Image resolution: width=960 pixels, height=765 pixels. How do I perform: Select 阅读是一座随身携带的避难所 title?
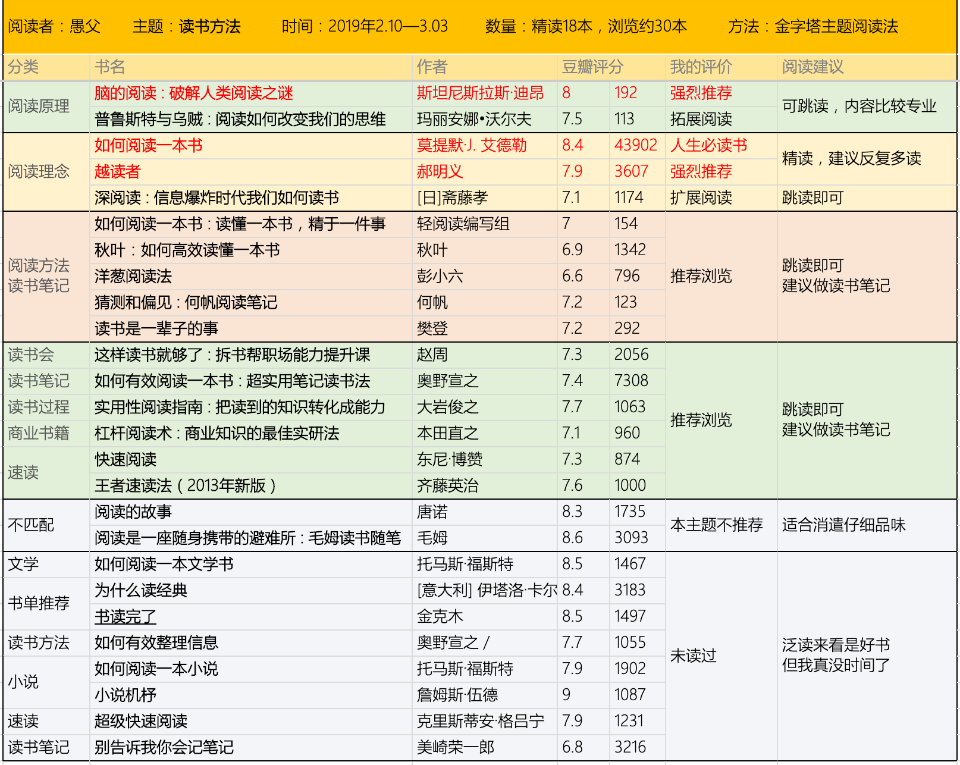[x=247, y=538]
